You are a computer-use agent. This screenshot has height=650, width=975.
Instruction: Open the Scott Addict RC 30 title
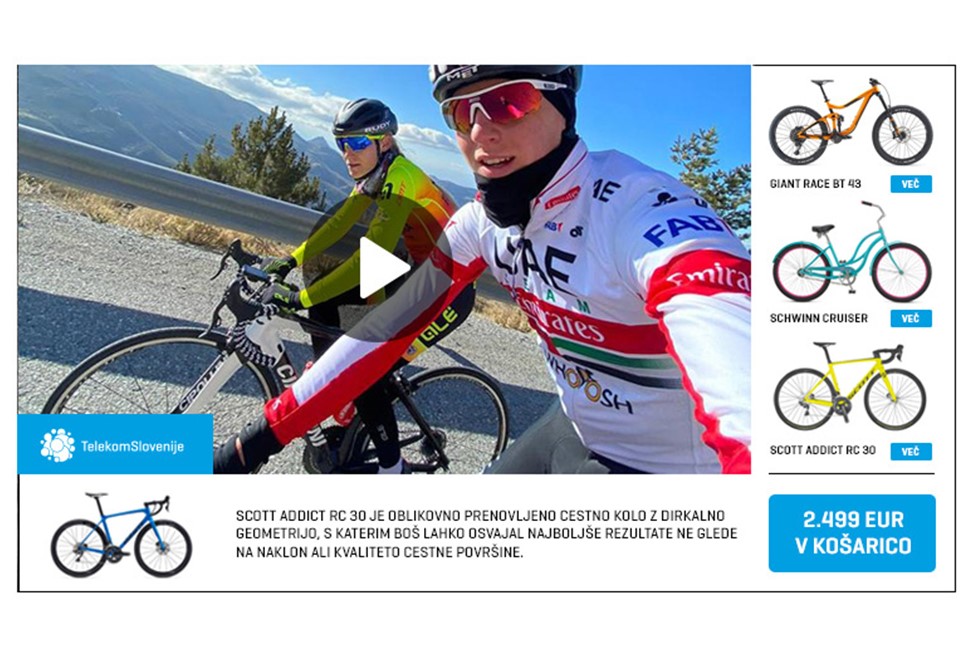pyautogui.click(x=823, y=450)
